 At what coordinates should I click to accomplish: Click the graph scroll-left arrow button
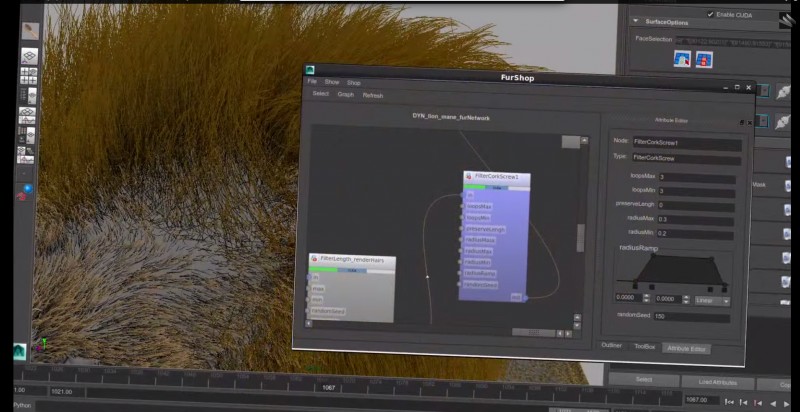click(560, 333)
